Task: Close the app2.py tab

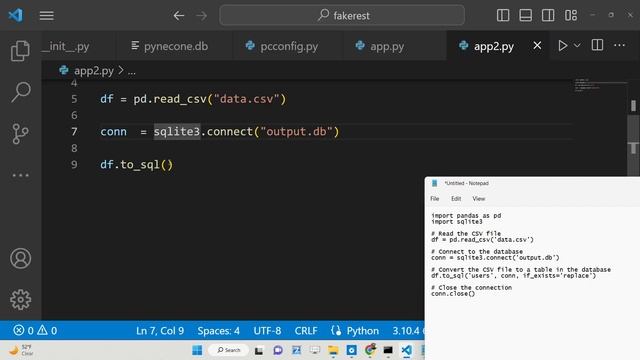Action: pos(537,46)
